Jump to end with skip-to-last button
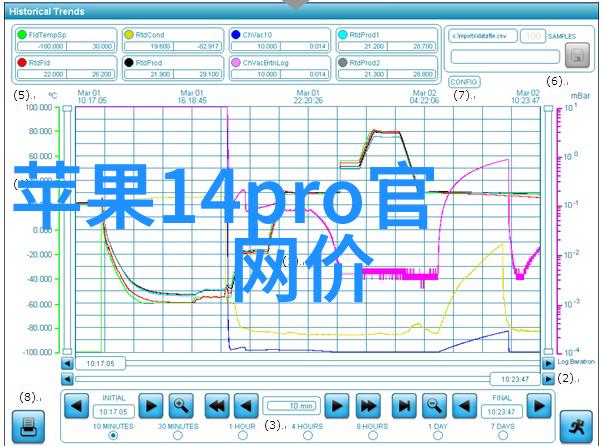This screenshot has width=604, height=447. tap(404, 405)
